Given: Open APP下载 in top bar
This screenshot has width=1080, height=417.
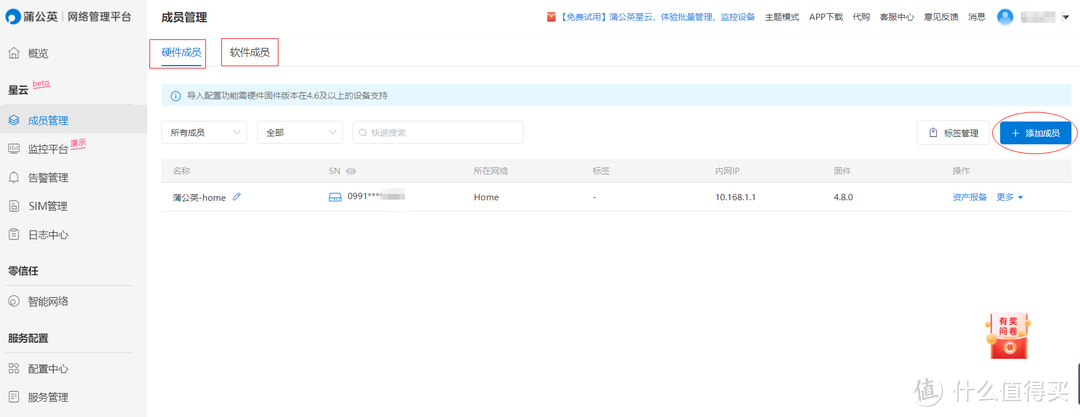Looking at the screenshot, I should 826,17.
